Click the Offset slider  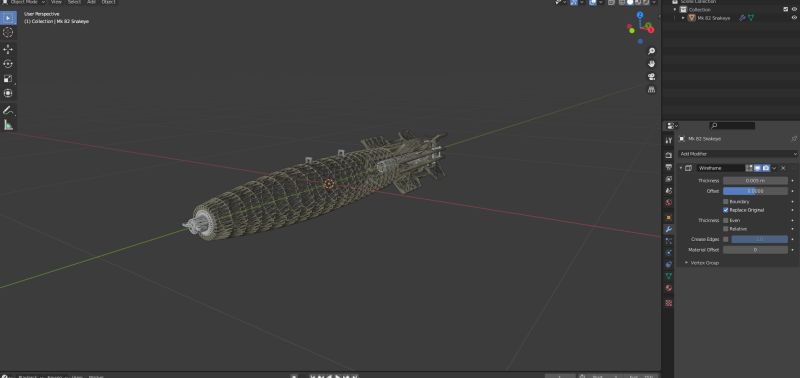[755, 191]
